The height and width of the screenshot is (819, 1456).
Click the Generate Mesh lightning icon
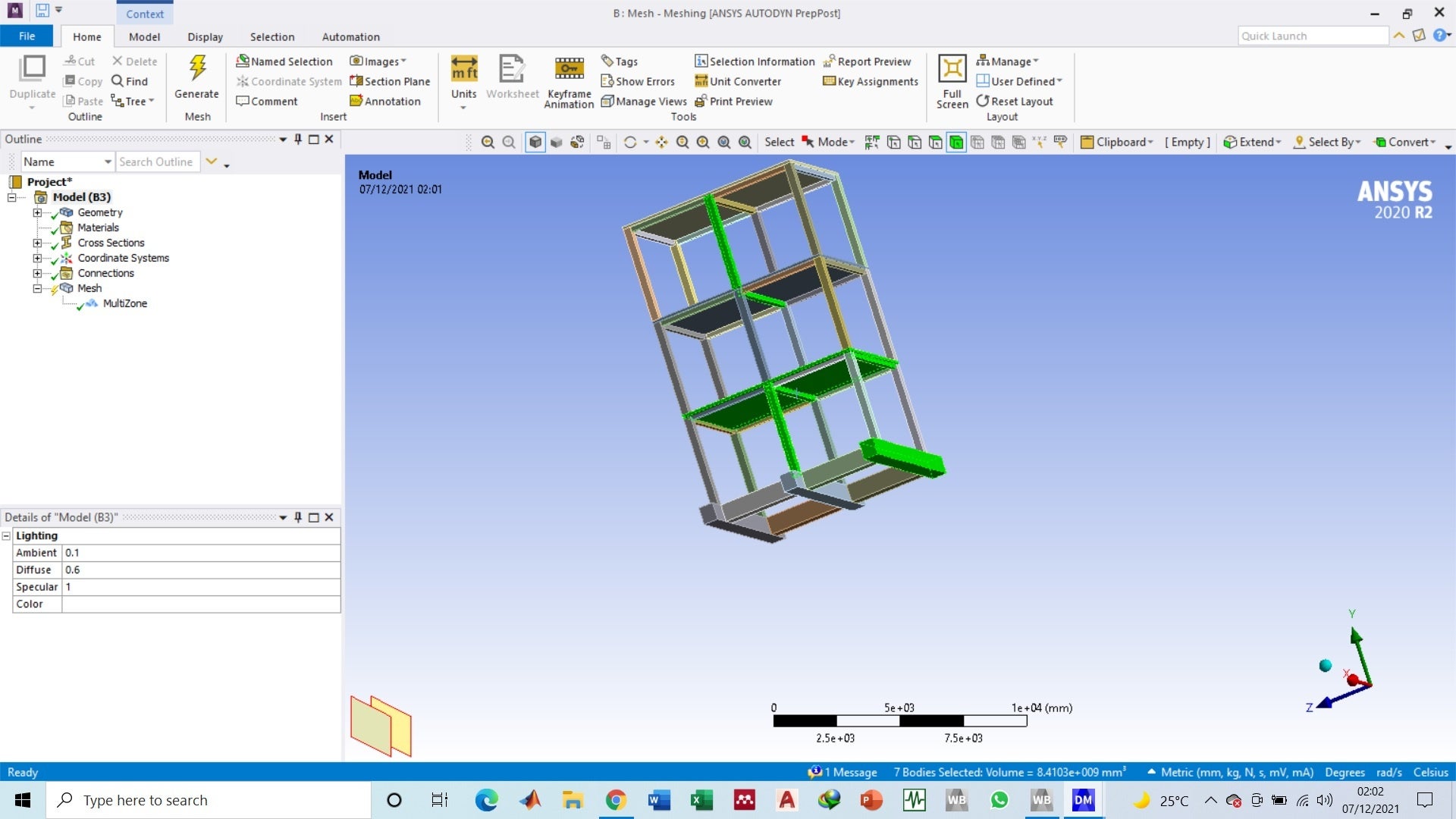[197, 70]
